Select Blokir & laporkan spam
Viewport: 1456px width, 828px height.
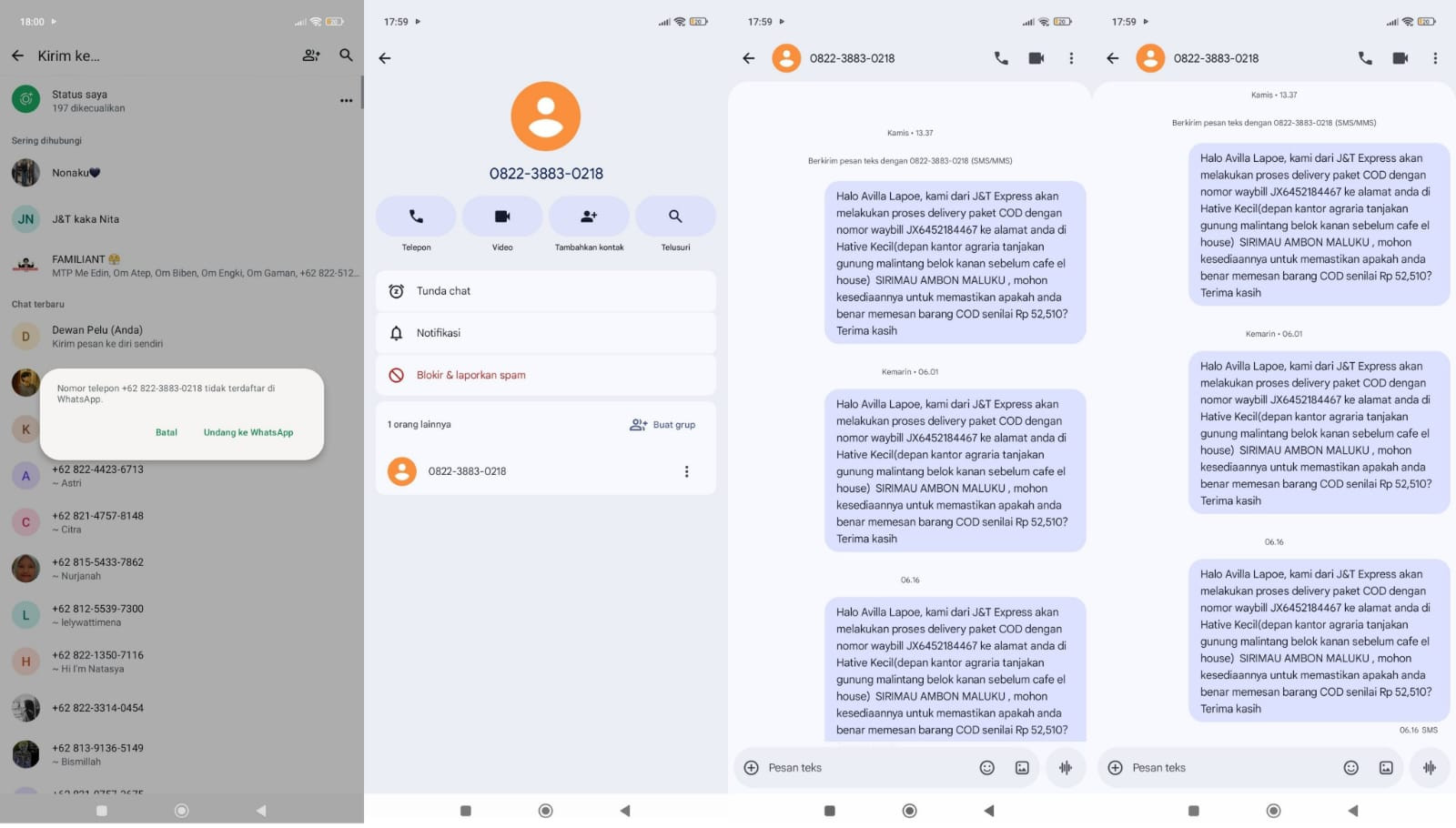546,375
